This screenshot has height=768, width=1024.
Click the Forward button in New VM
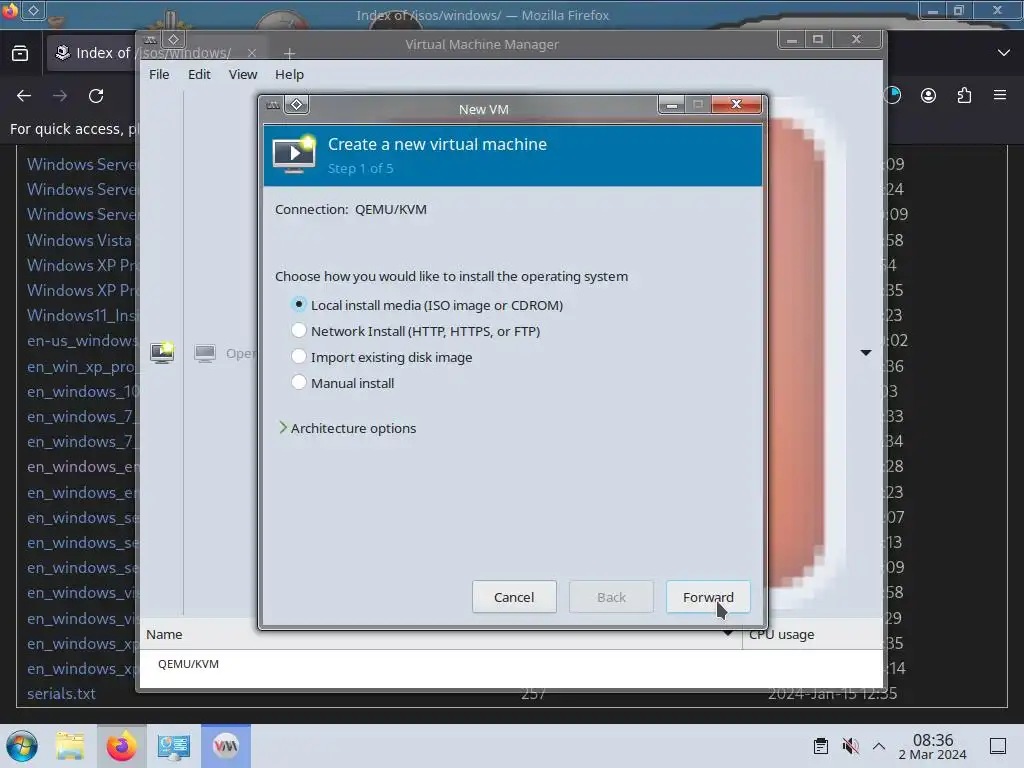point(708,597)
